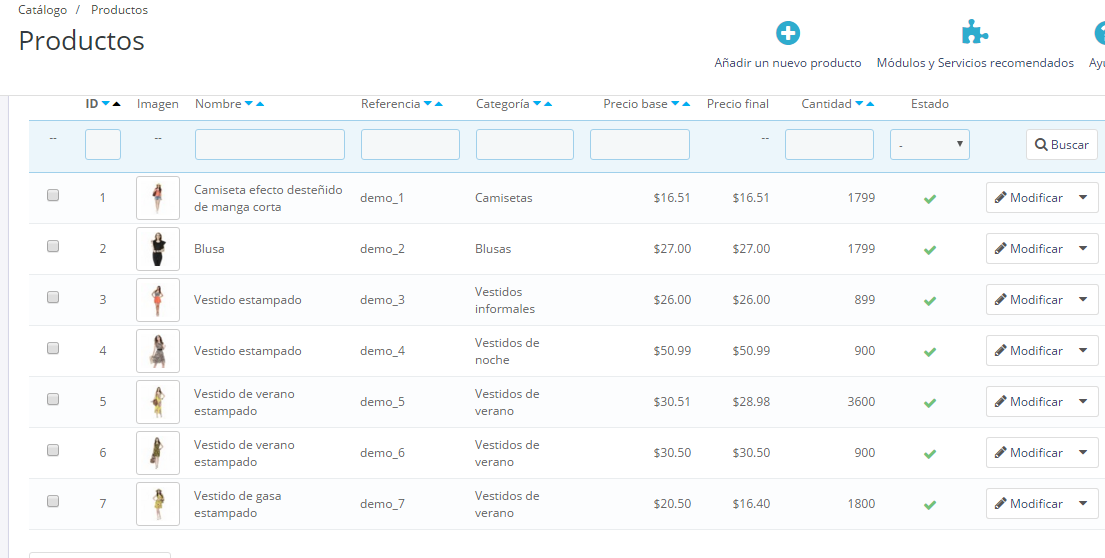
Task: Sort Nombre column ascending arrow
Action: pos(260,104)
